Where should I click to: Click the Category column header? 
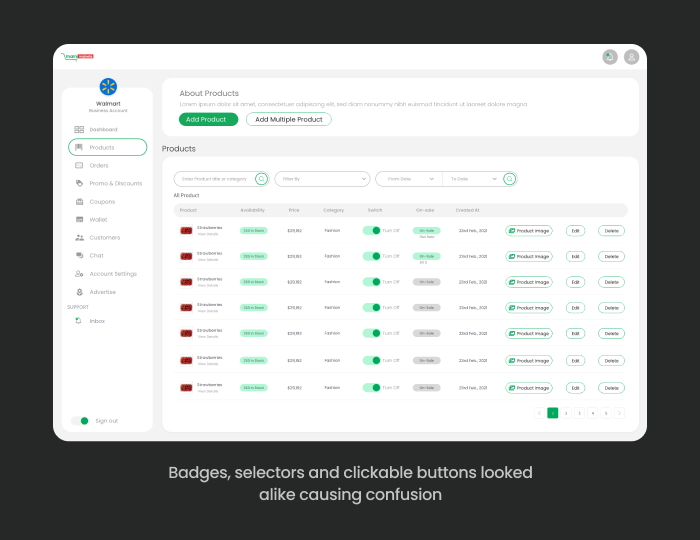[x=333, y=210]
